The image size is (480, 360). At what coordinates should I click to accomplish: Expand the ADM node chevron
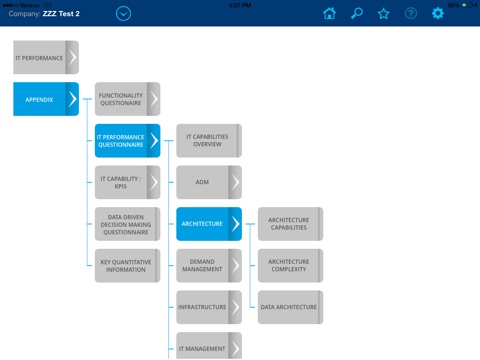[x=235, y=182]
